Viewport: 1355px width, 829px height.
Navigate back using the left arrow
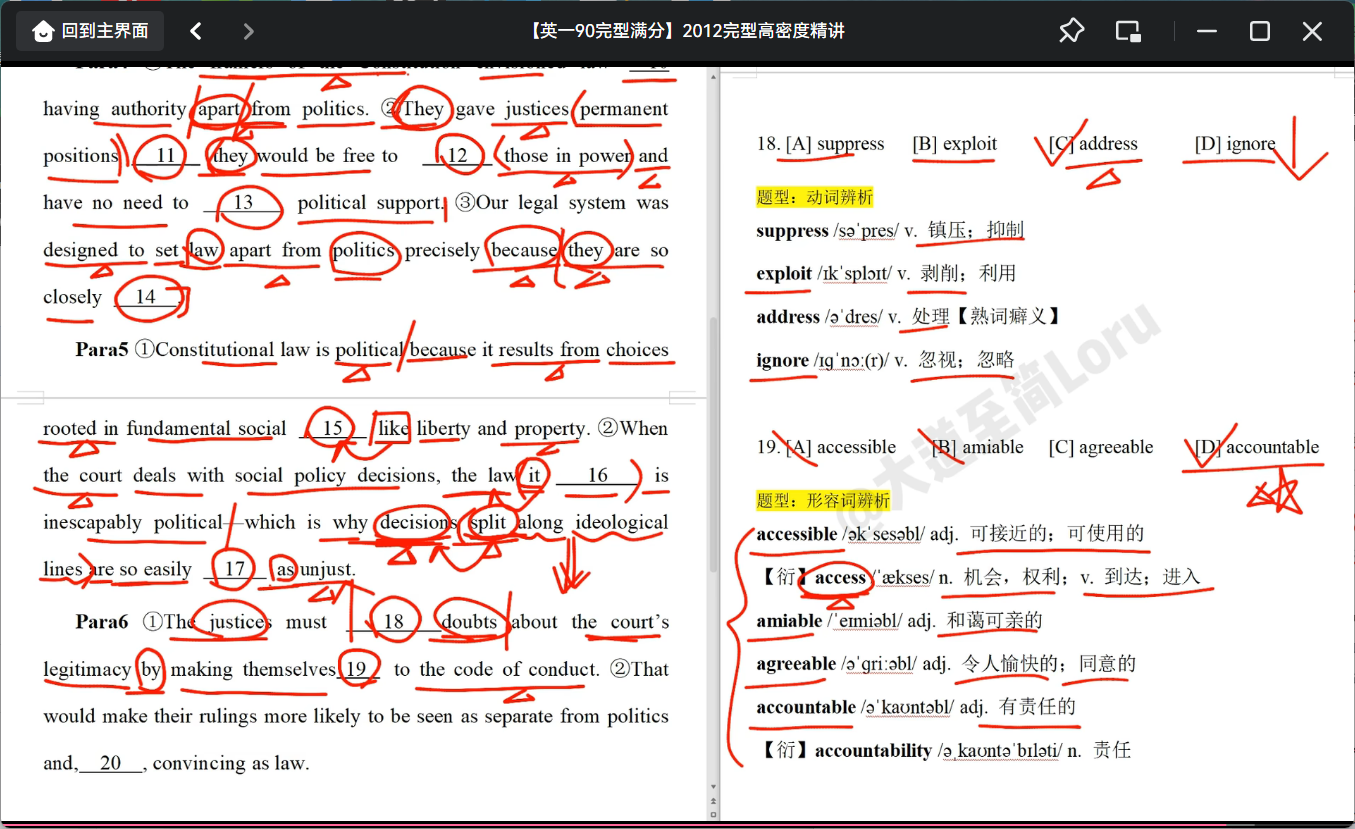(196, 30)
